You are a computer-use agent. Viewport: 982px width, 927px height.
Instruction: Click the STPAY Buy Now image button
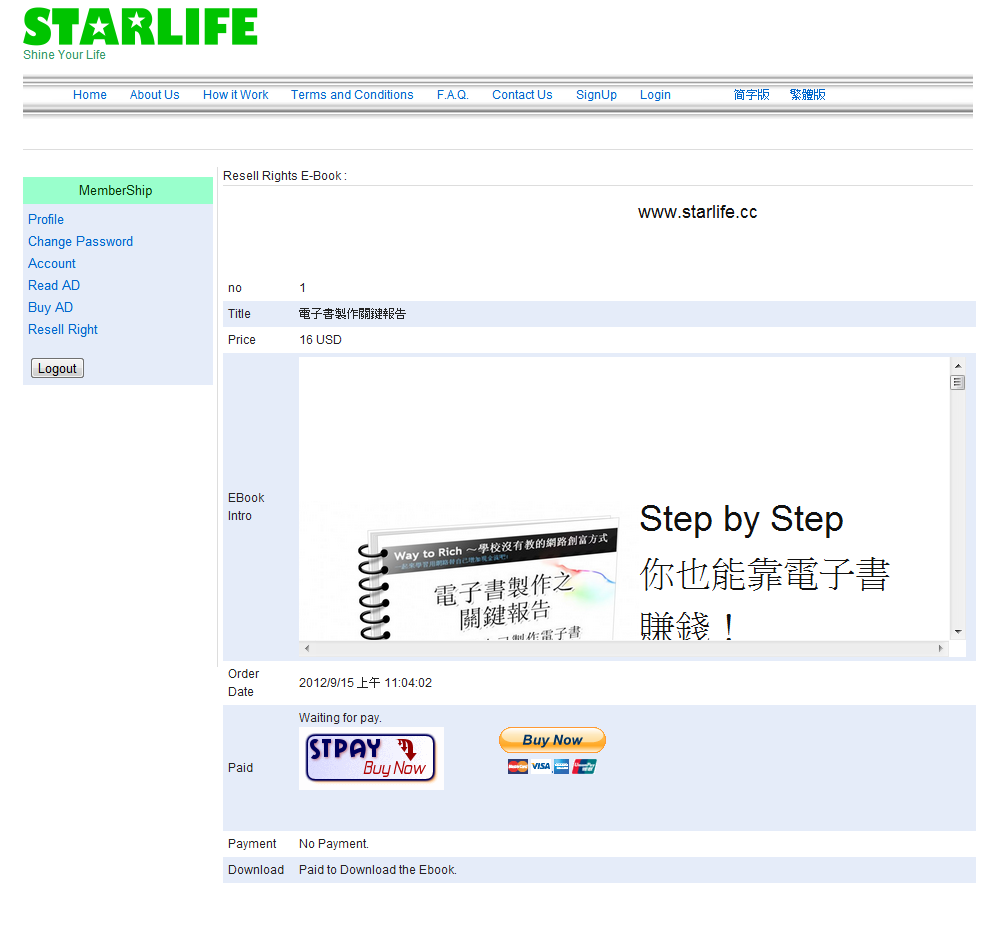click(x=371, y=758)
